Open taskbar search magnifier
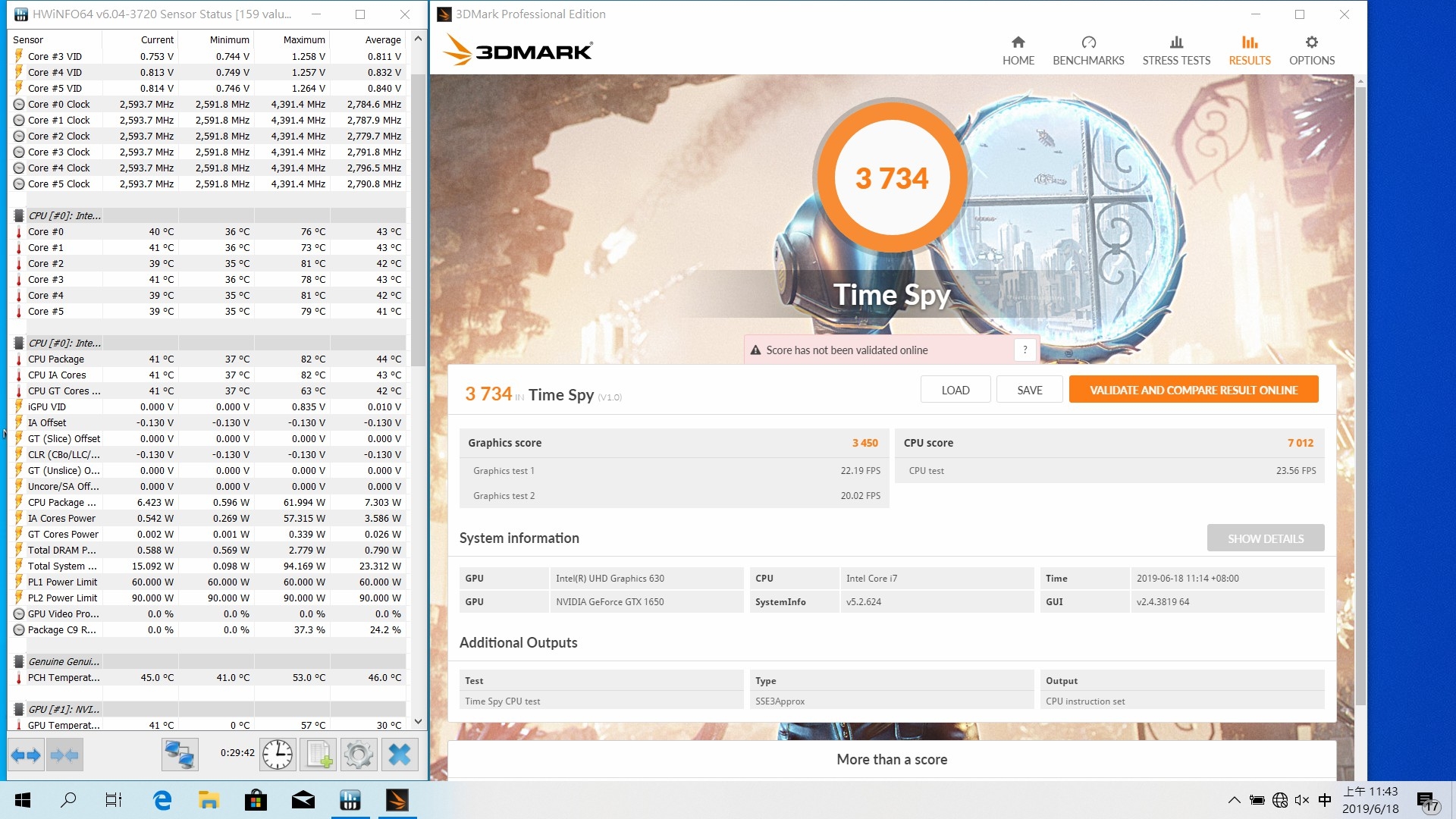 click(68, 800)
